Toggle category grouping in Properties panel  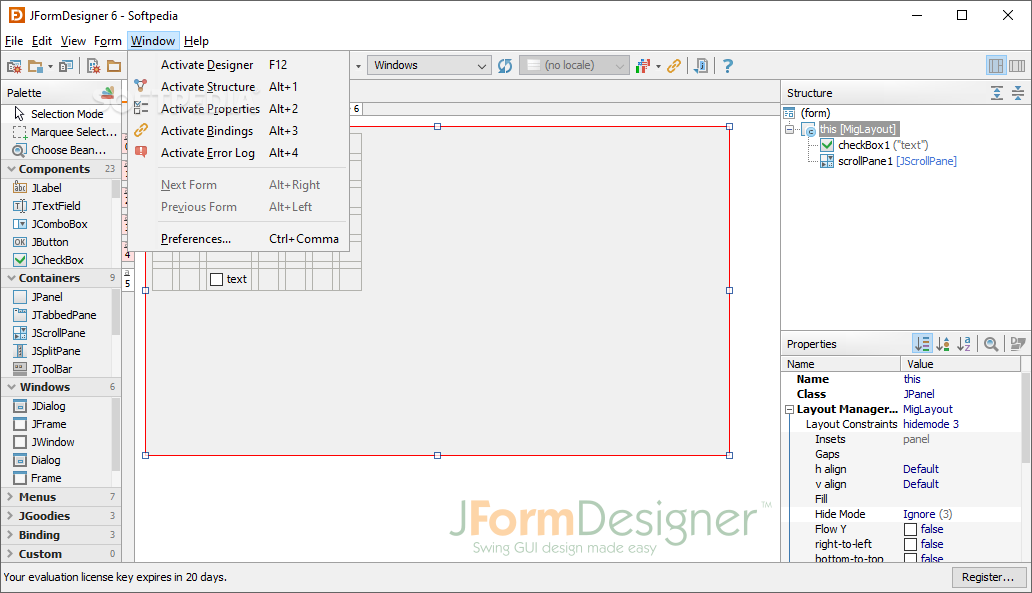click(922, 344)
